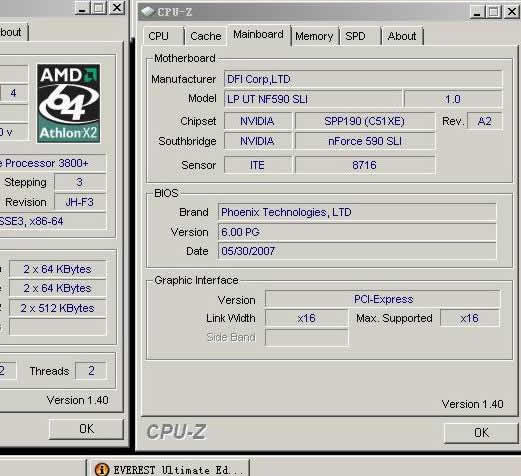This screenshot has width=521, height=476.
Task: Click graphic interface version PCI-Express
Action: click(x=383, y=299)
